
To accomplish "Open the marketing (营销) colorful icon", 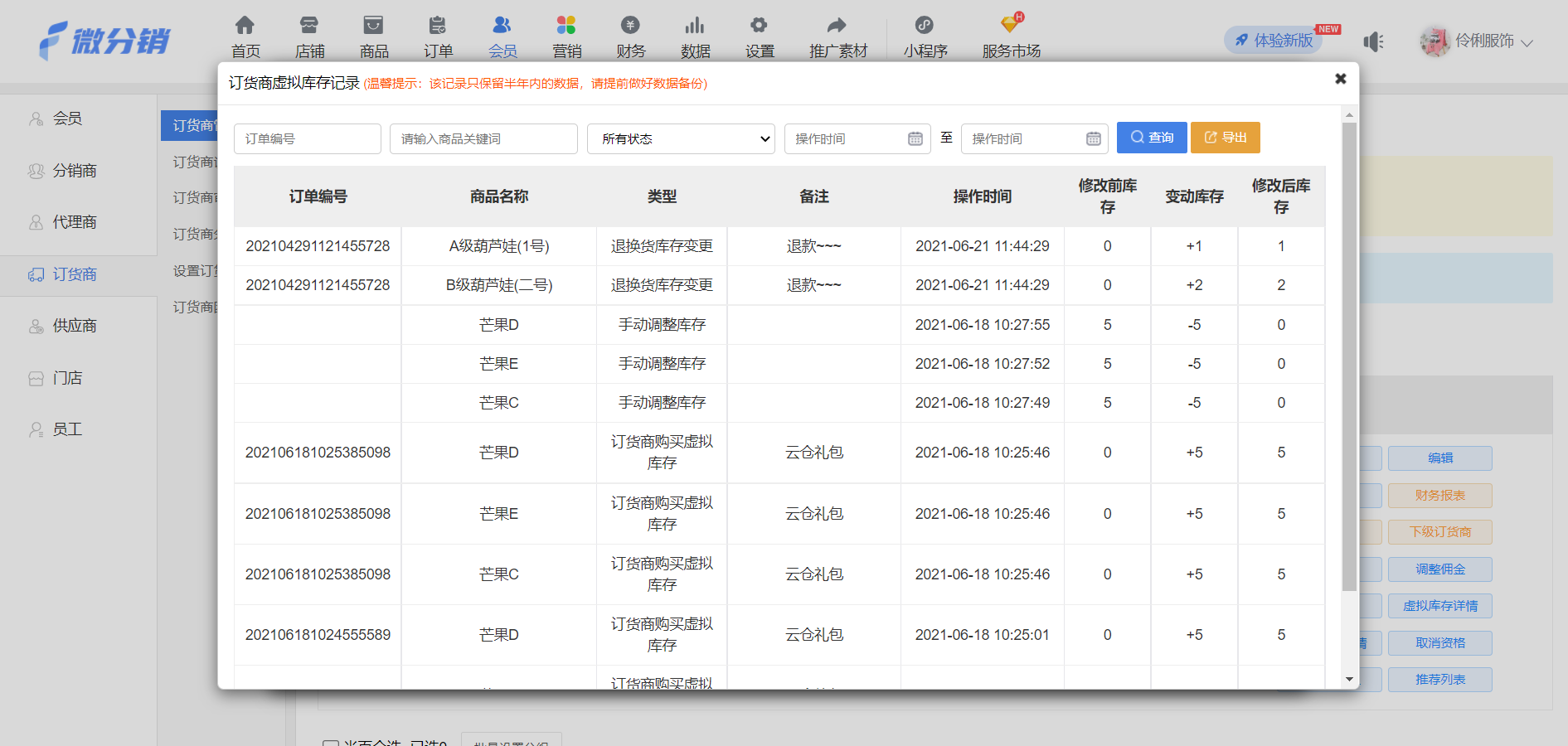I will tap(566, 26).
